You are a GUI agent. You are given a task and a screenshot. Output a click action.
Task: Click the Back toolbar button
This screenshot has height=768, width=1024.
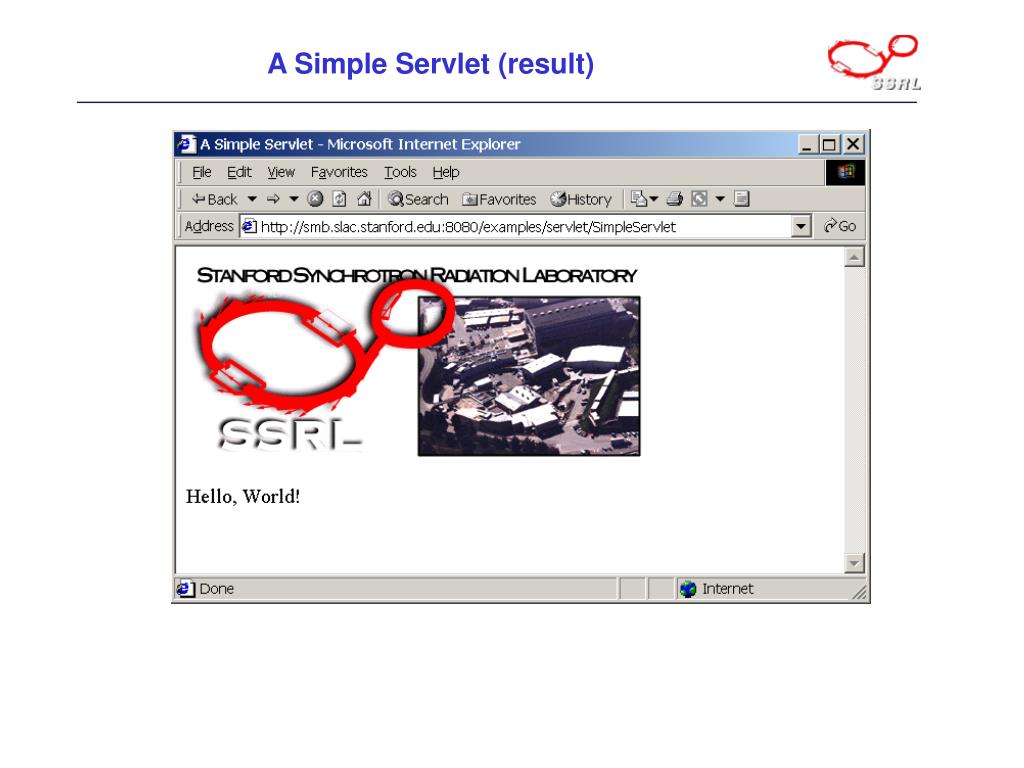pos(214,199)
